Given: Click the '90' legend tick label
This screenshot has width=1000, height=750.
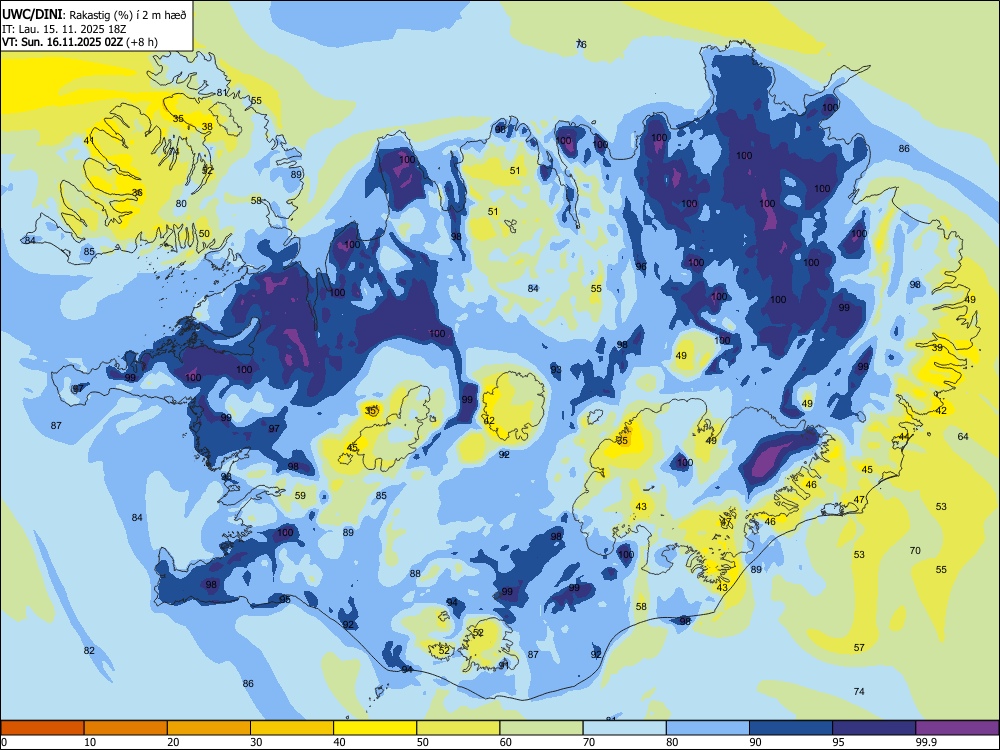Looking at the screenshot, I should (755, 742).
